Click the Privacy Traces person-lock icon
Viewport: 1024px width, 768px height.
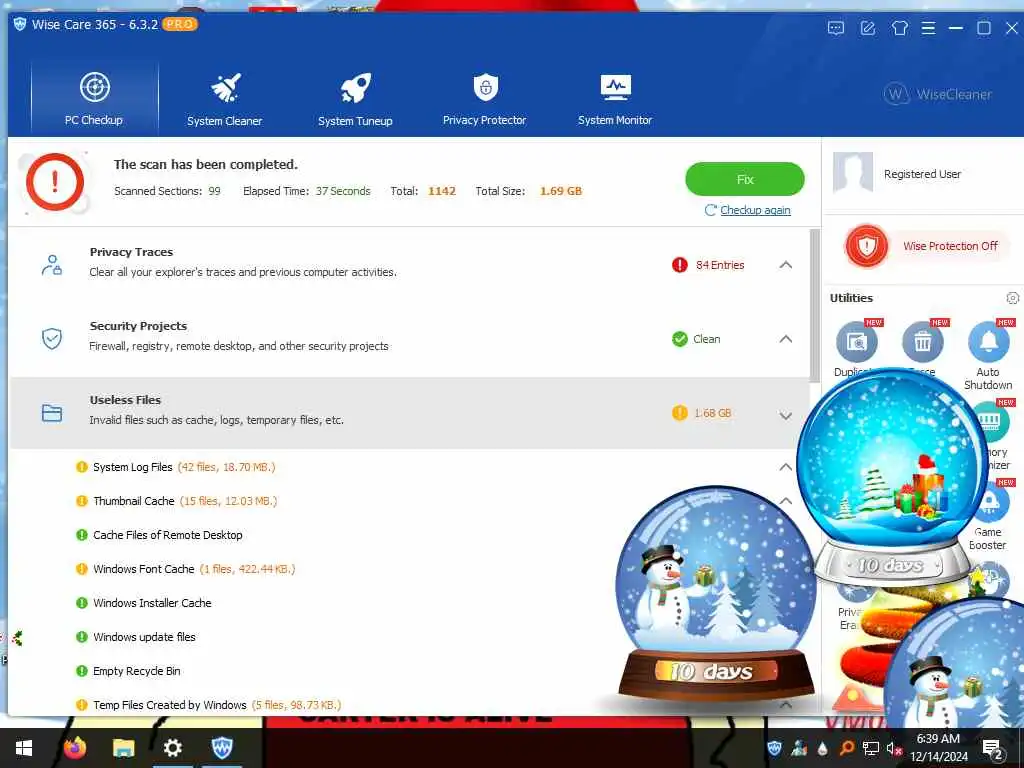coord(52,265)
